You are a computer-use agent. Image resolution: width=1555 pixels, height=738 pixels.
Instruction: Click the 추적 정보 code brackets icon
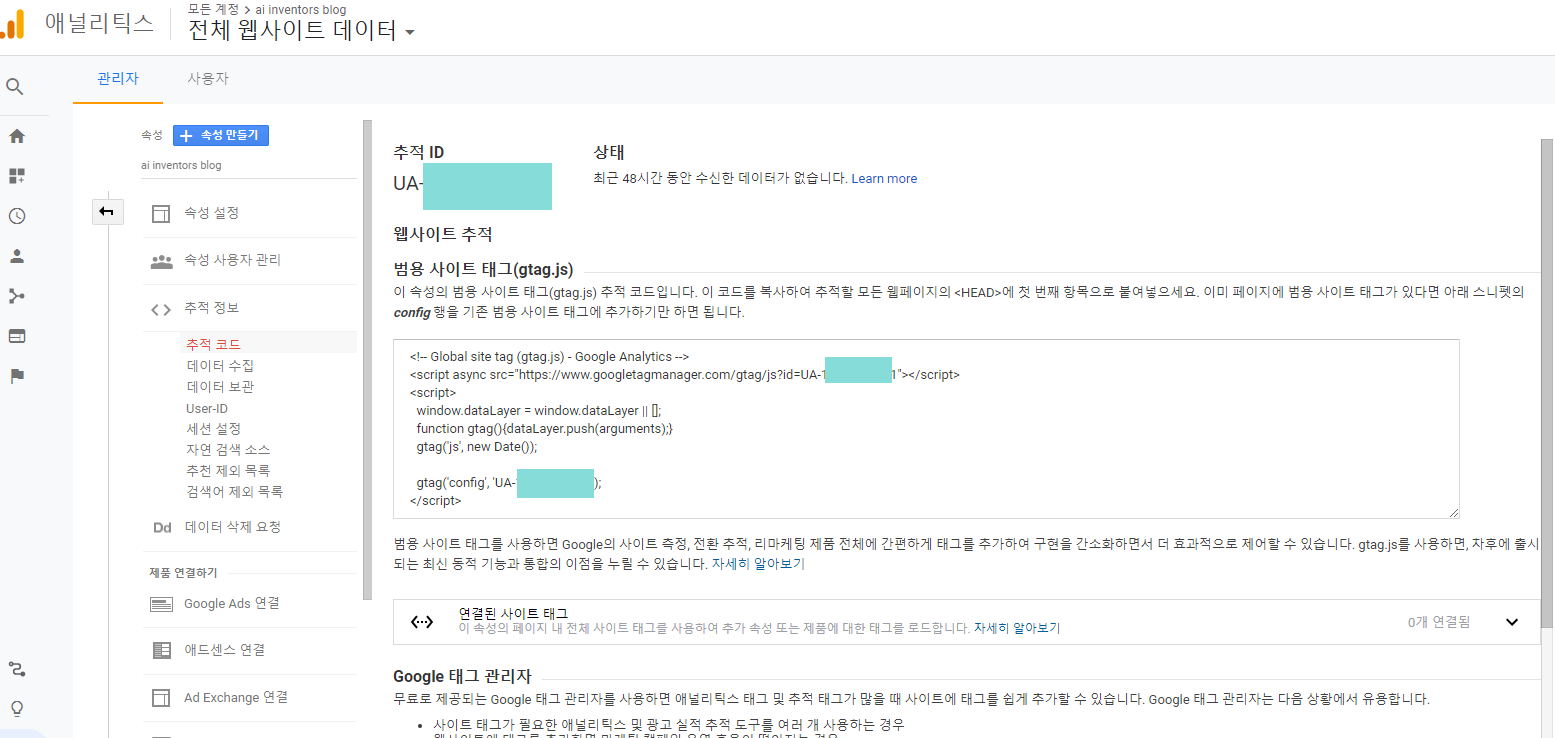pyautogui.click(x=161, y=309)
